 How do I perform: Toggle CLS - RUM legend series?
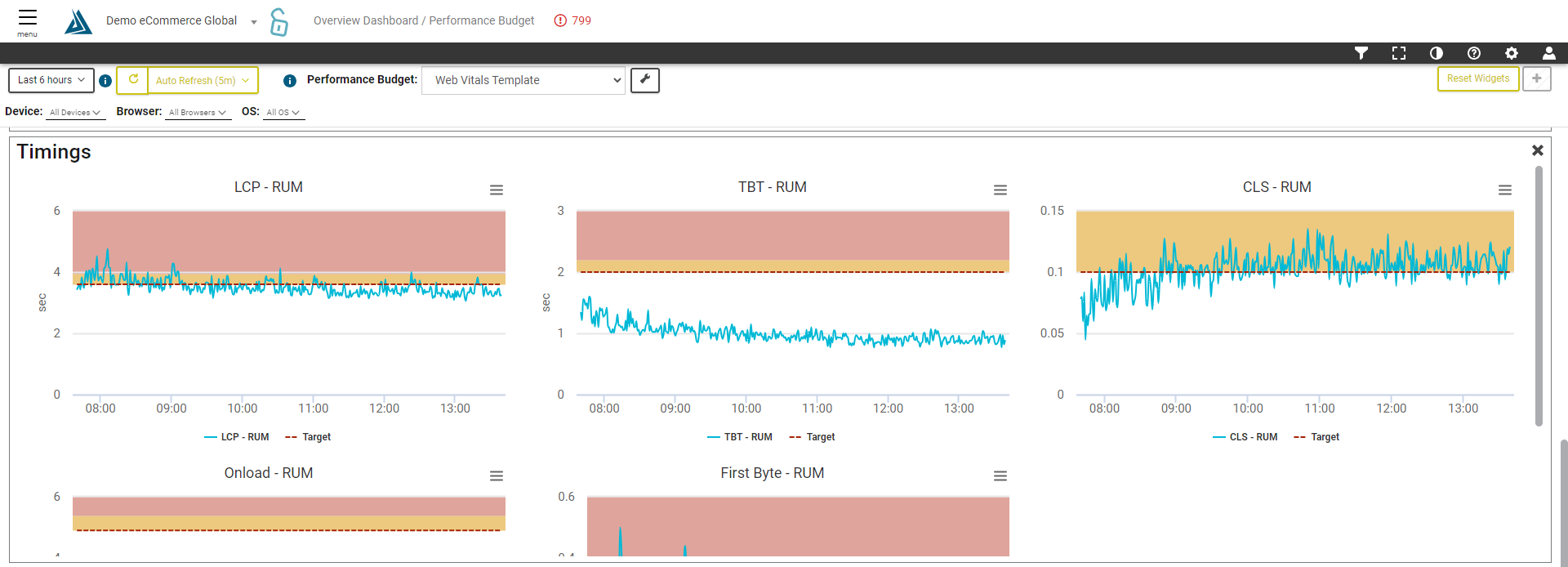click(1245, 437)
